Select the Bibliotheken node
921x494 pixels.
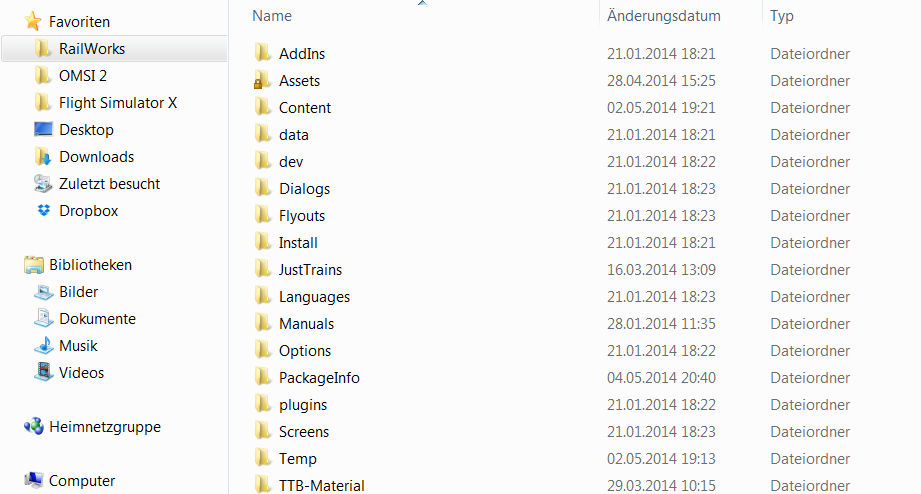tap(90, 265)
